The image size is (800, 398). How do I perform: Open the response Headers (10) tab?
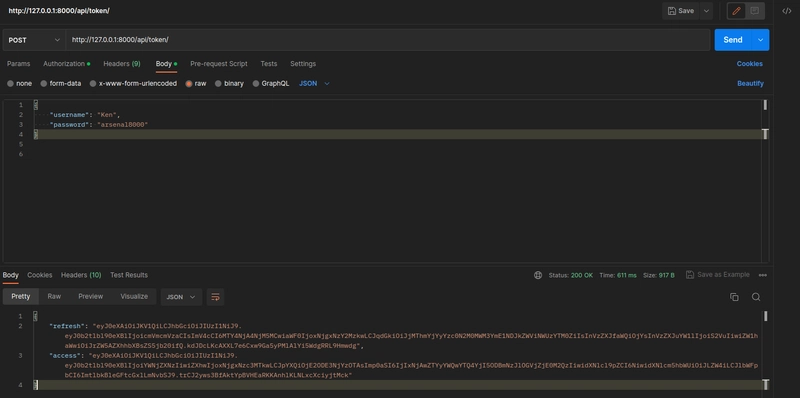pos(81,275)
